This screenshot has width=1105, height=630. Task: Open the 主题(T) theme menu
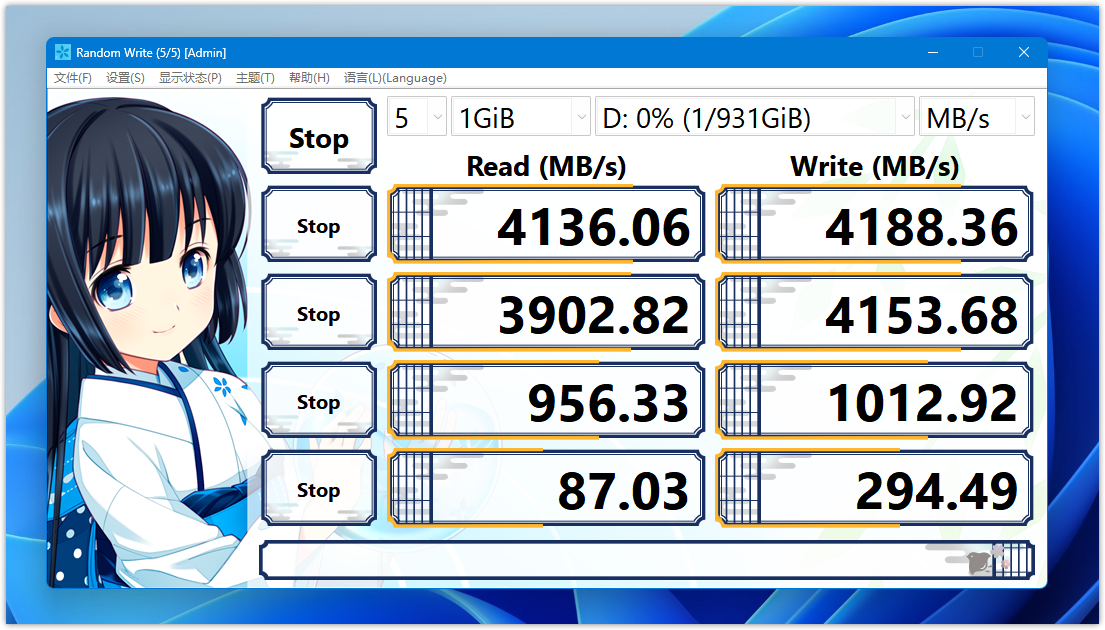[x=255, y=78]
